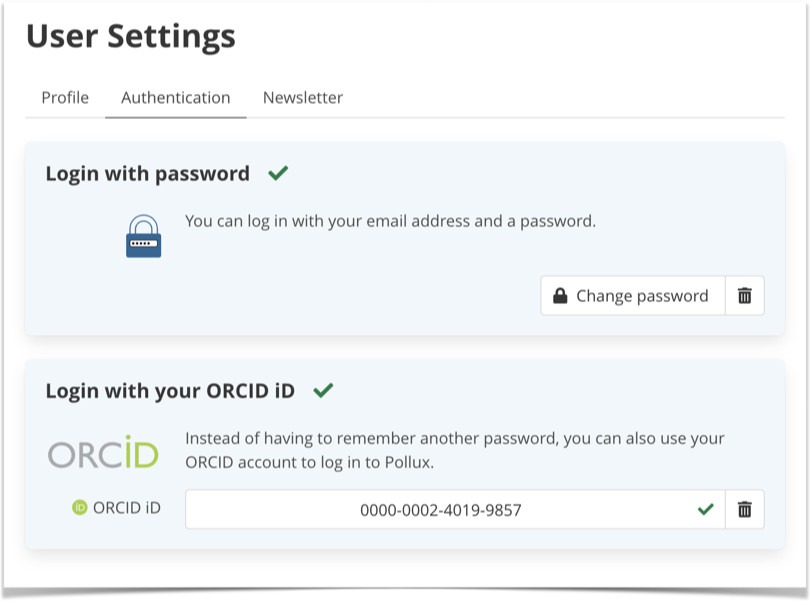Image resolution: width=810 pixels, height=601 pixels.
Task: Click the User Settings page heading
Action: point(131,37)
